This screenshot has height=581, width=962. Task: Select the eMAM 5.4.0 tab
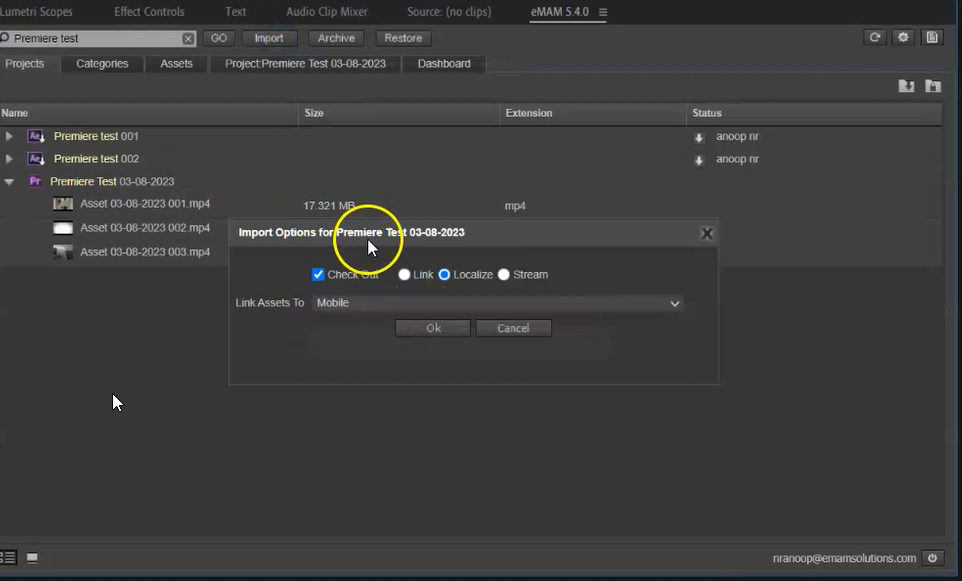[560, 12]
